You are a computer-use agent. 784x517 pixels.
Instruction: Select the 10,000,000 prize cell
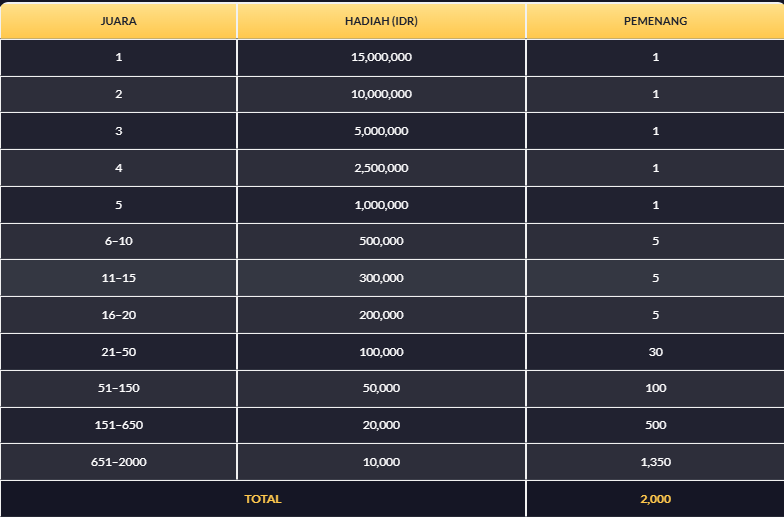click(381, 94)
